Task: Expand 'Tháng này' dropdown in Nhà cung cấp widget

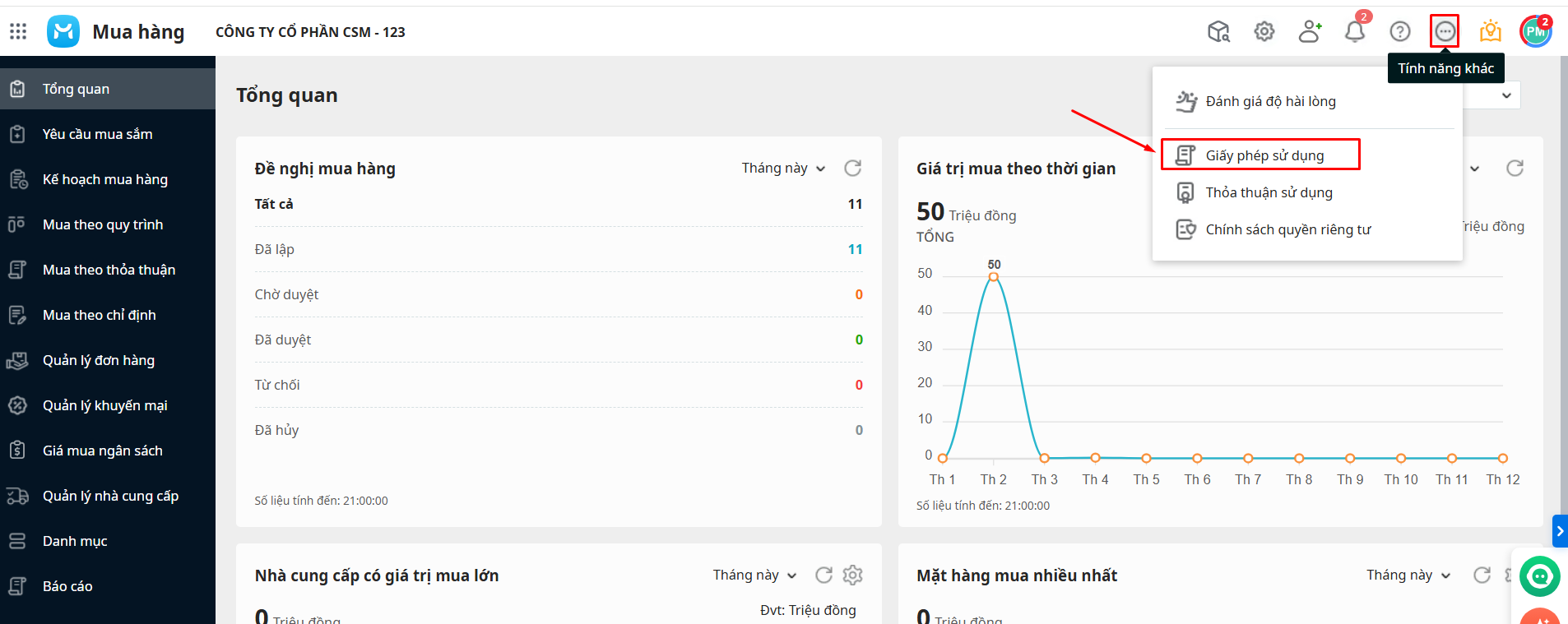Action: pos(754,575)
